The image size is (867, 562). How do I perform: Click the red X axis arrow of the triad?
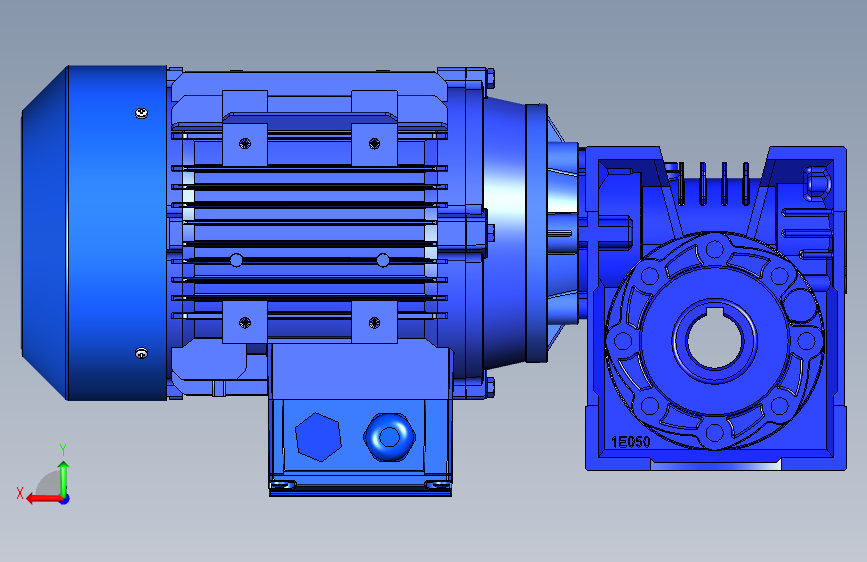[43, 499]
